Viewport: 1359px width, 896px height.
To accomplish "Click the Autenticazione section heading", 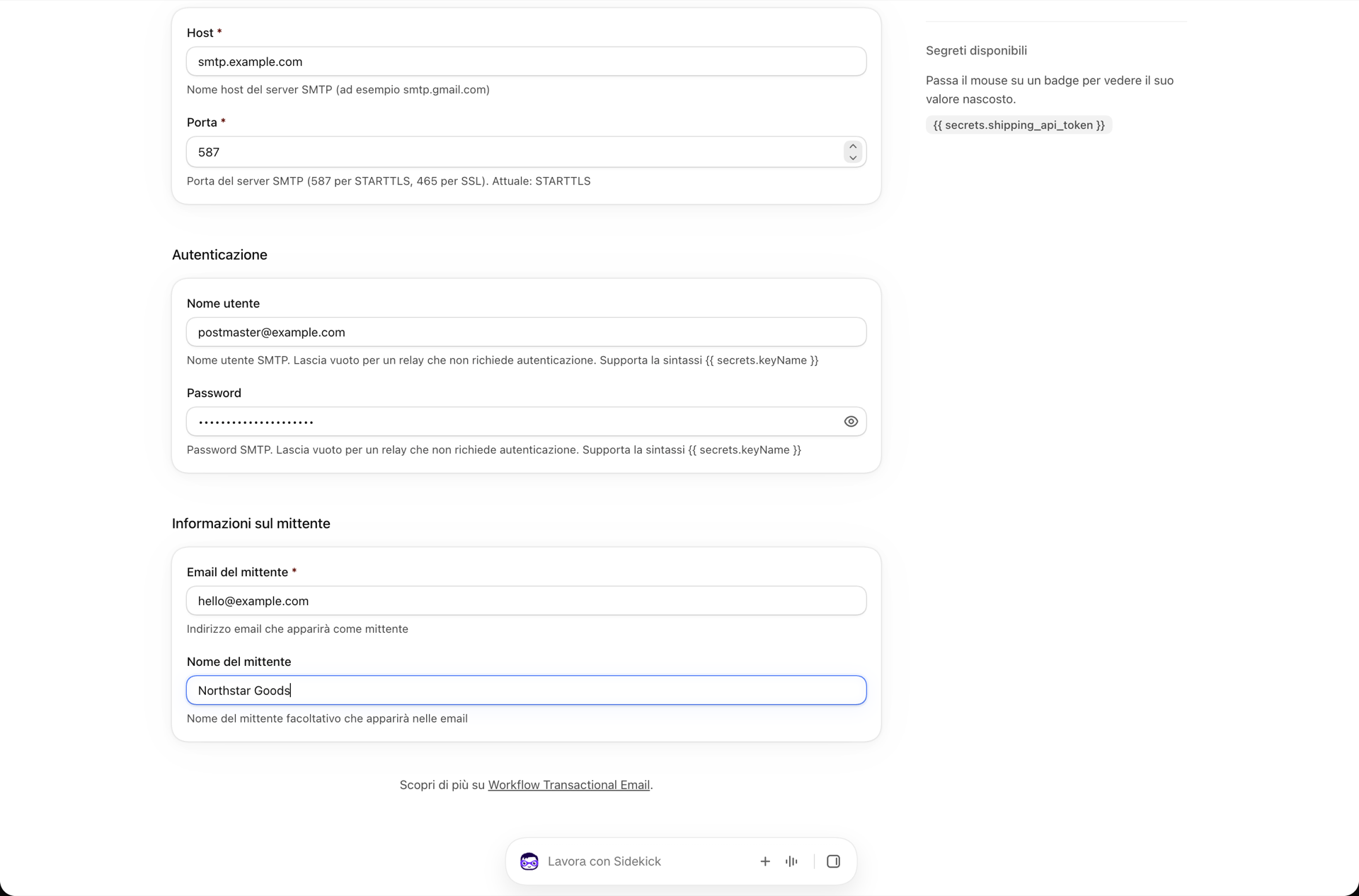I will click(x=219, y=255).
